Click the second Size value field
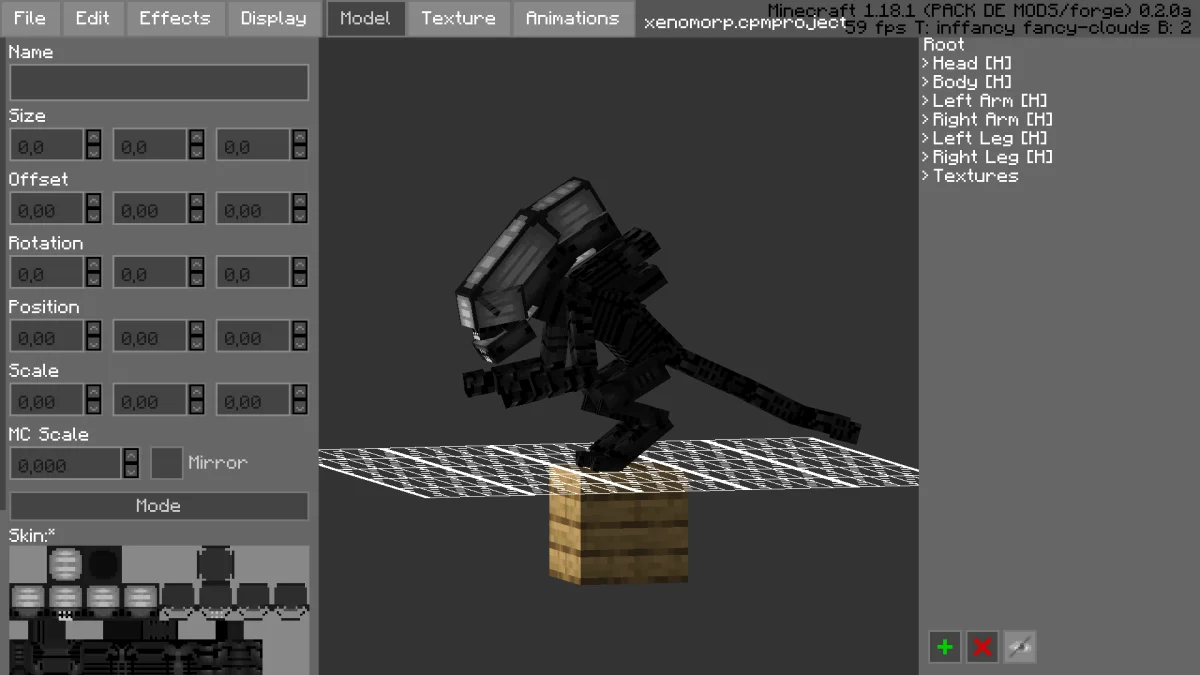Viewport: 1200px width, 675px height. click(x=150, y=145)
